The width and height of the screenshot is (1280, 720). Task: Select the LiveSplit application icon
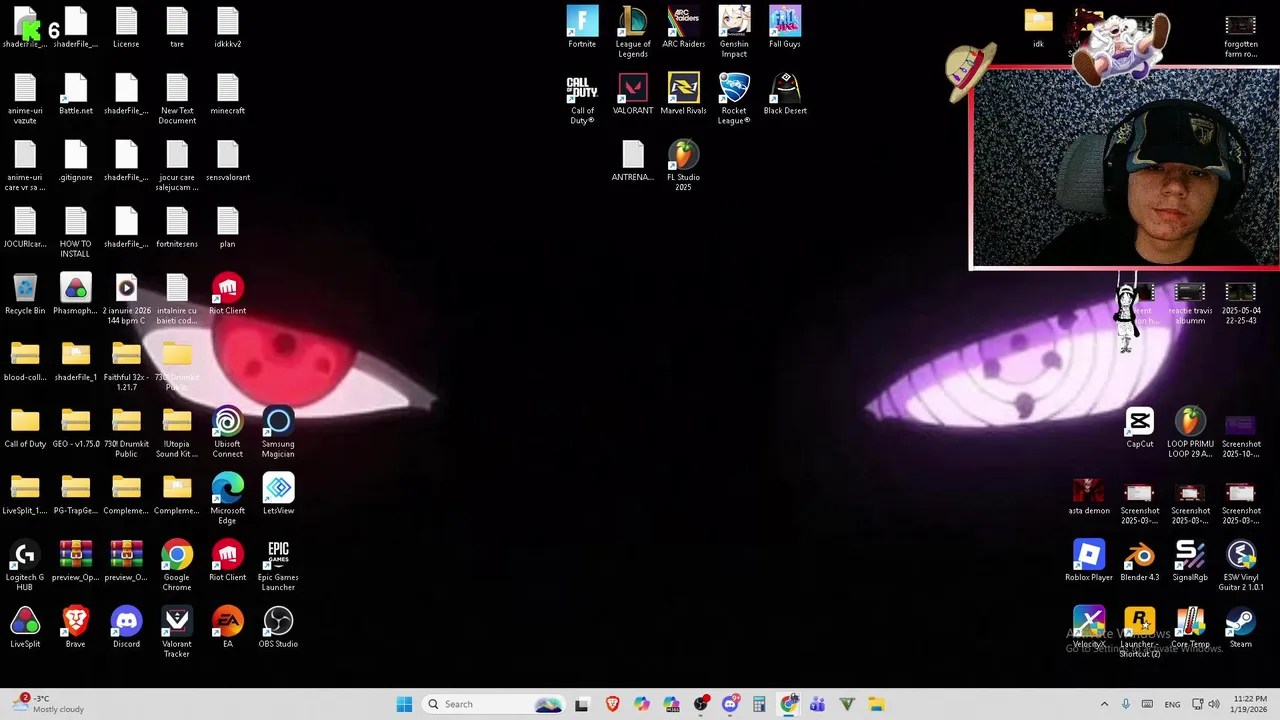pos(25,627)
